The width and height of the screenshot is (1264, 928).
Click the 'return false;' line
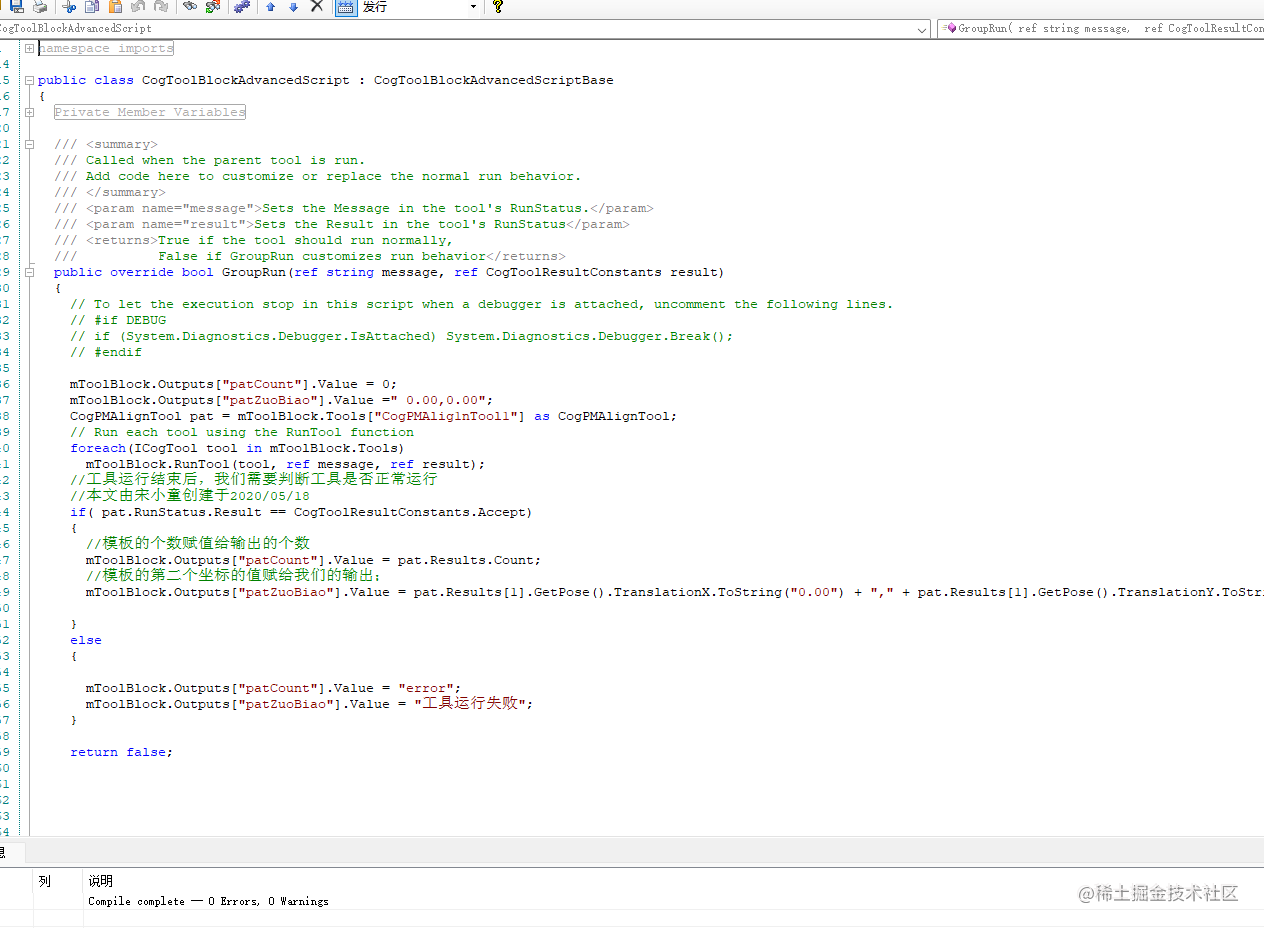(x=121, y=752)
